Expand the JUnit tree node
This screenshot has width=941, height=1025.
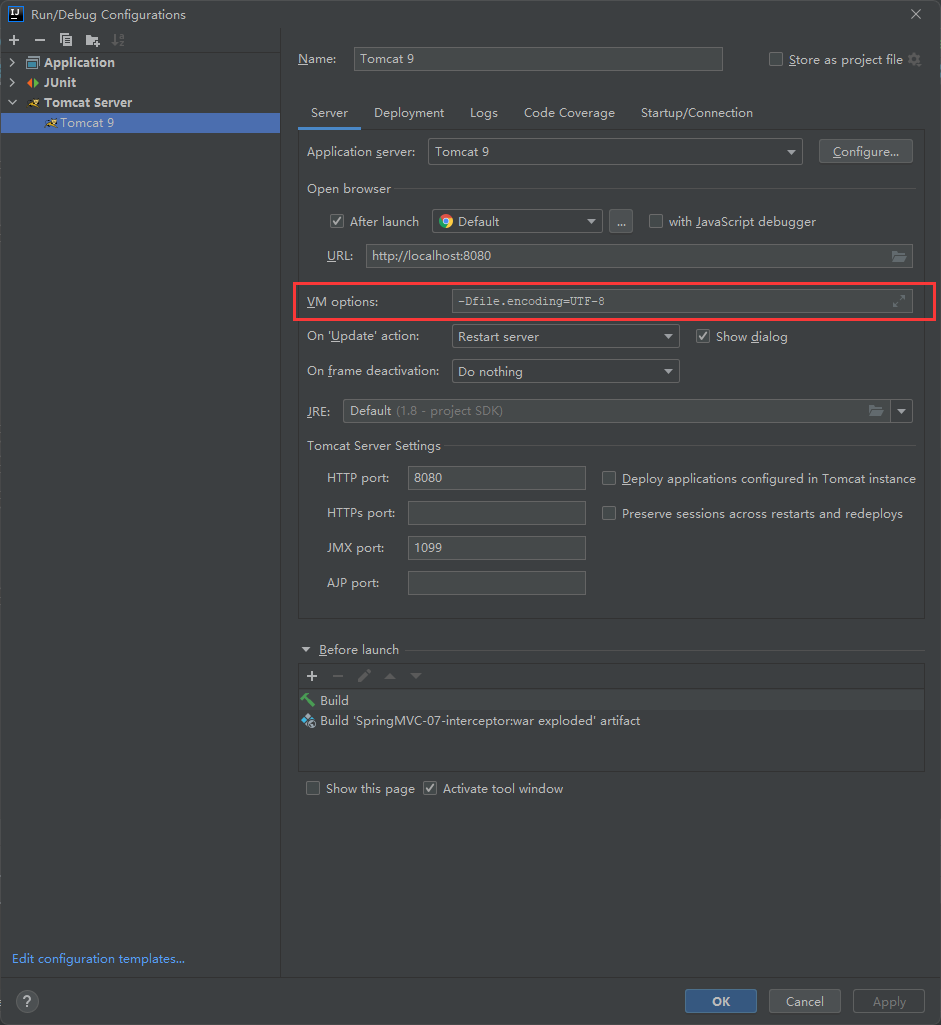pos(12,82)
